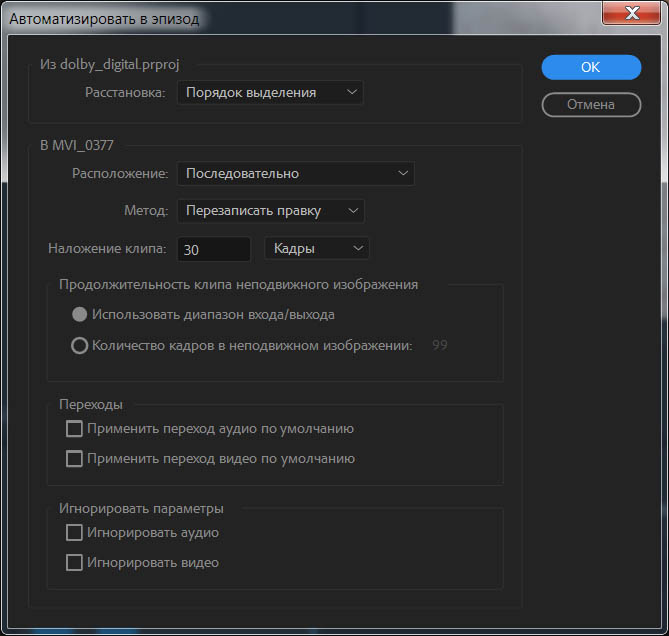Check Игнорировать аудио
Image resolution: width=669 pixels, height=636 pixels.
[x=74, y=533]
